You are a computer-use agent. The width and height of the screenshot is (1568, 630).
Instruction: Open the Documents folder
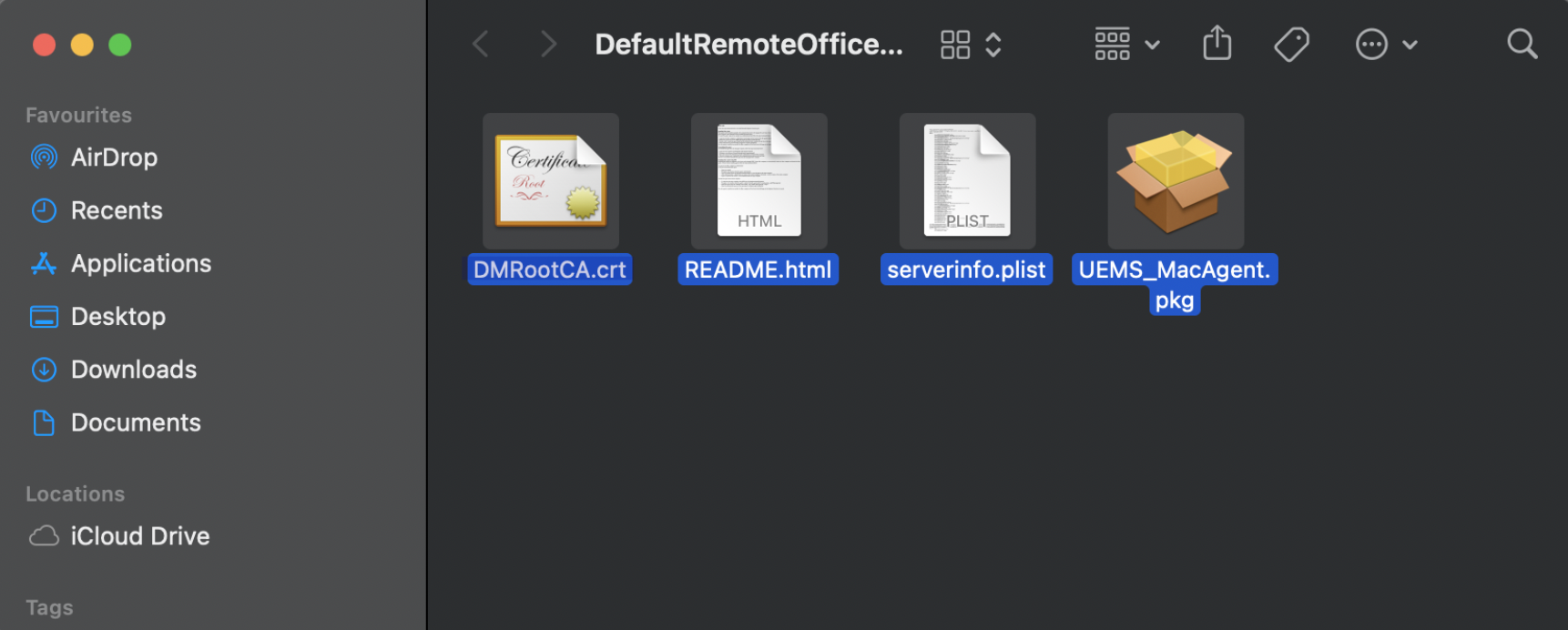pos(136,422)
